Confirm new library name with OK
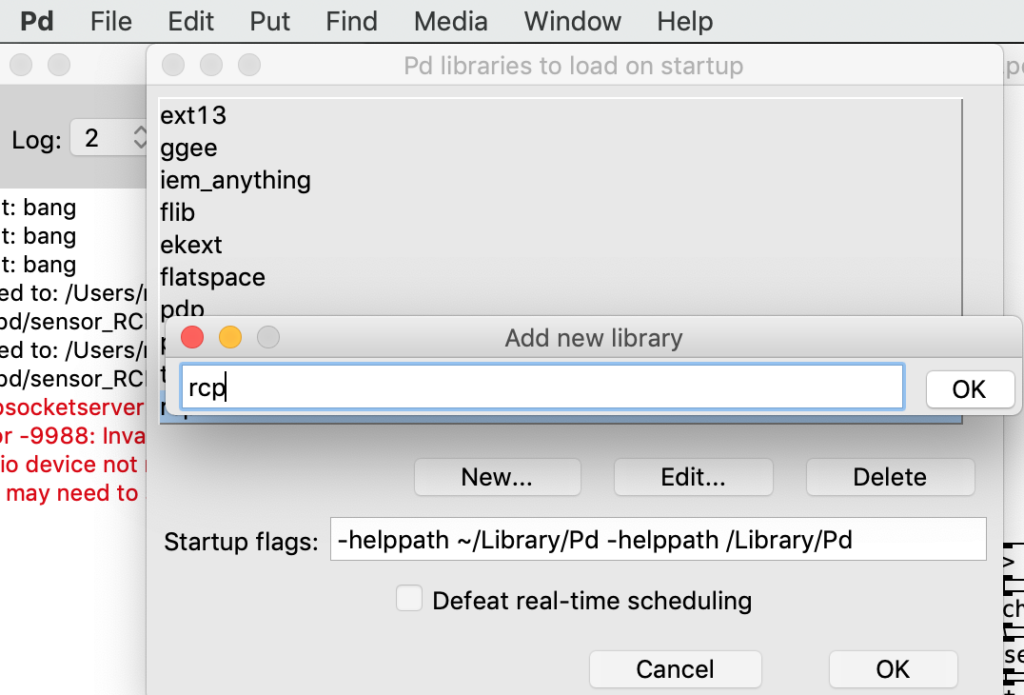Screen dimensions: 1024x695 pos(969,389)
